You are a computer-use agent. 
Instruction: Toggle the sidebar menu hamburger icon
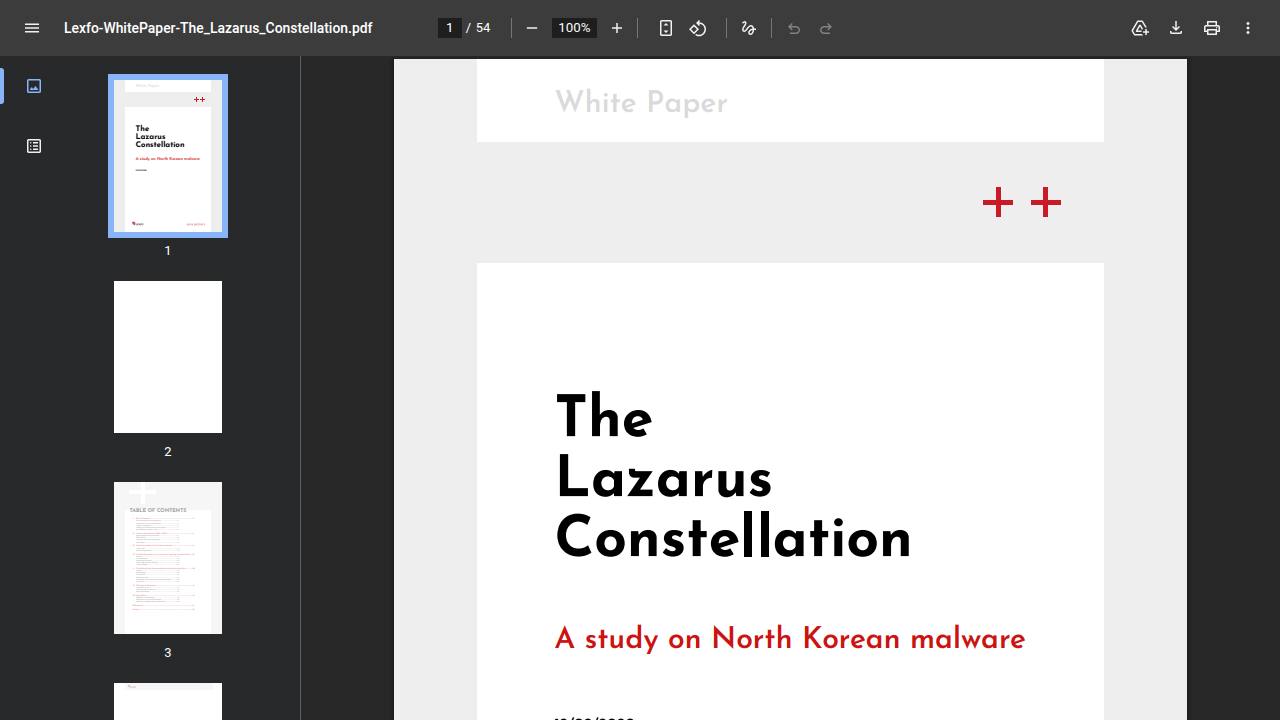click(x=32, y=28)
